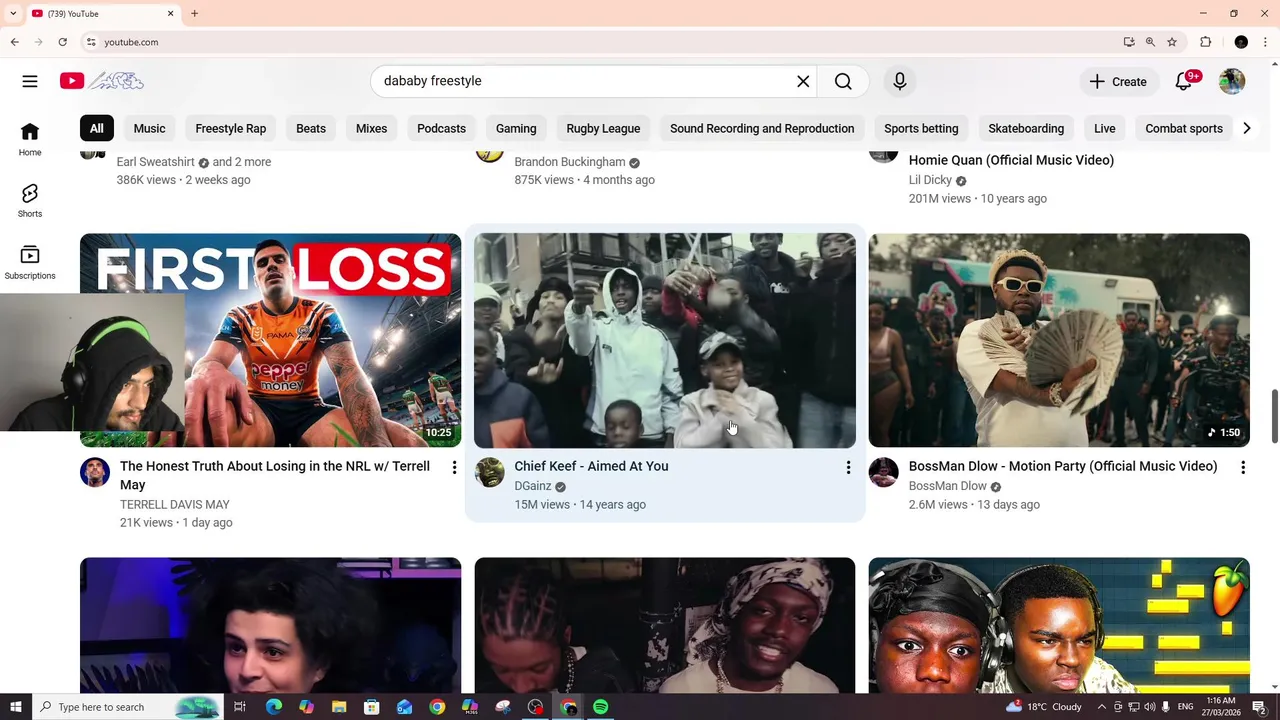Open BossMan Dlow channel avatar
Image resolution: width=1280 pixels, height=720 pixels.
tap(883, 472)
